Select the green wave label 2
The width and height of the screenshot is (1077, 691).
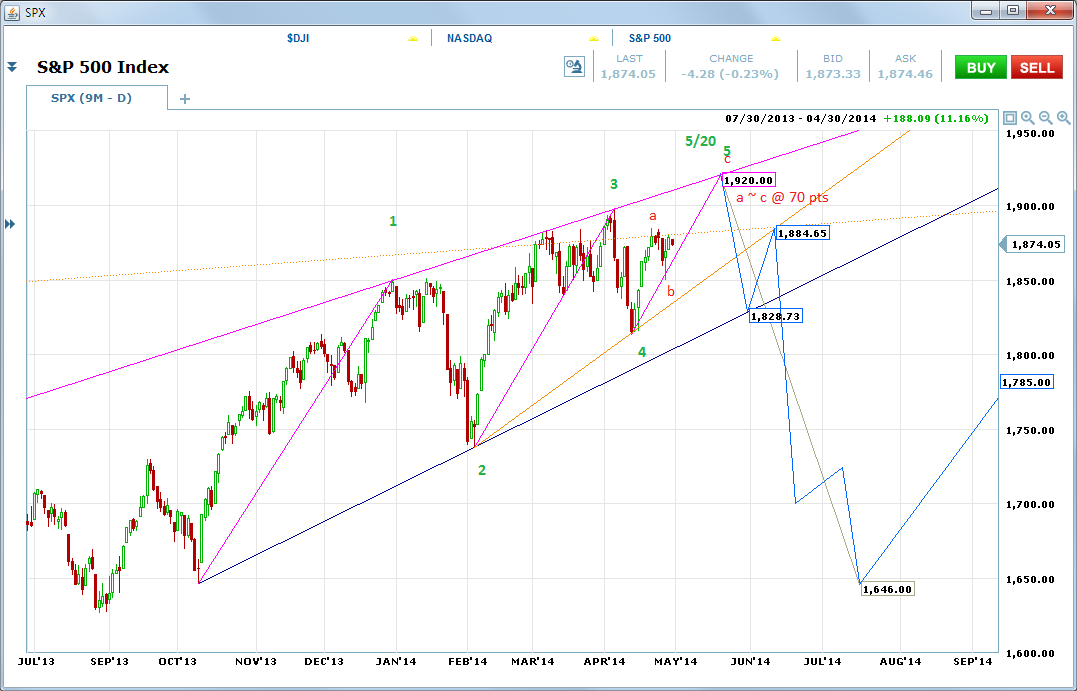point(482,470)
